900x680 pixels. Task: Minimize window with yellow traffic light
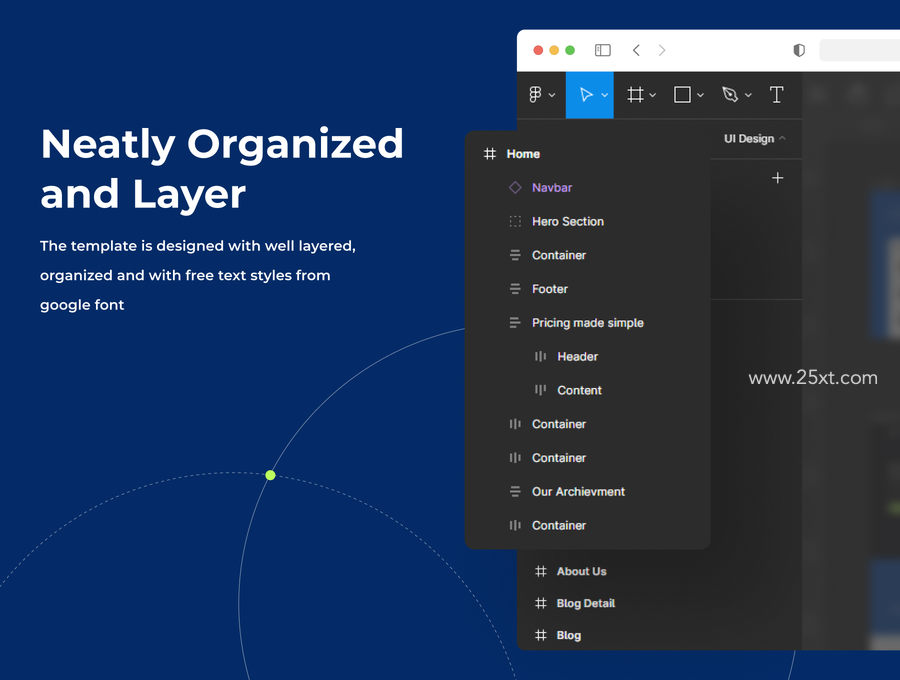click(554, 50)
